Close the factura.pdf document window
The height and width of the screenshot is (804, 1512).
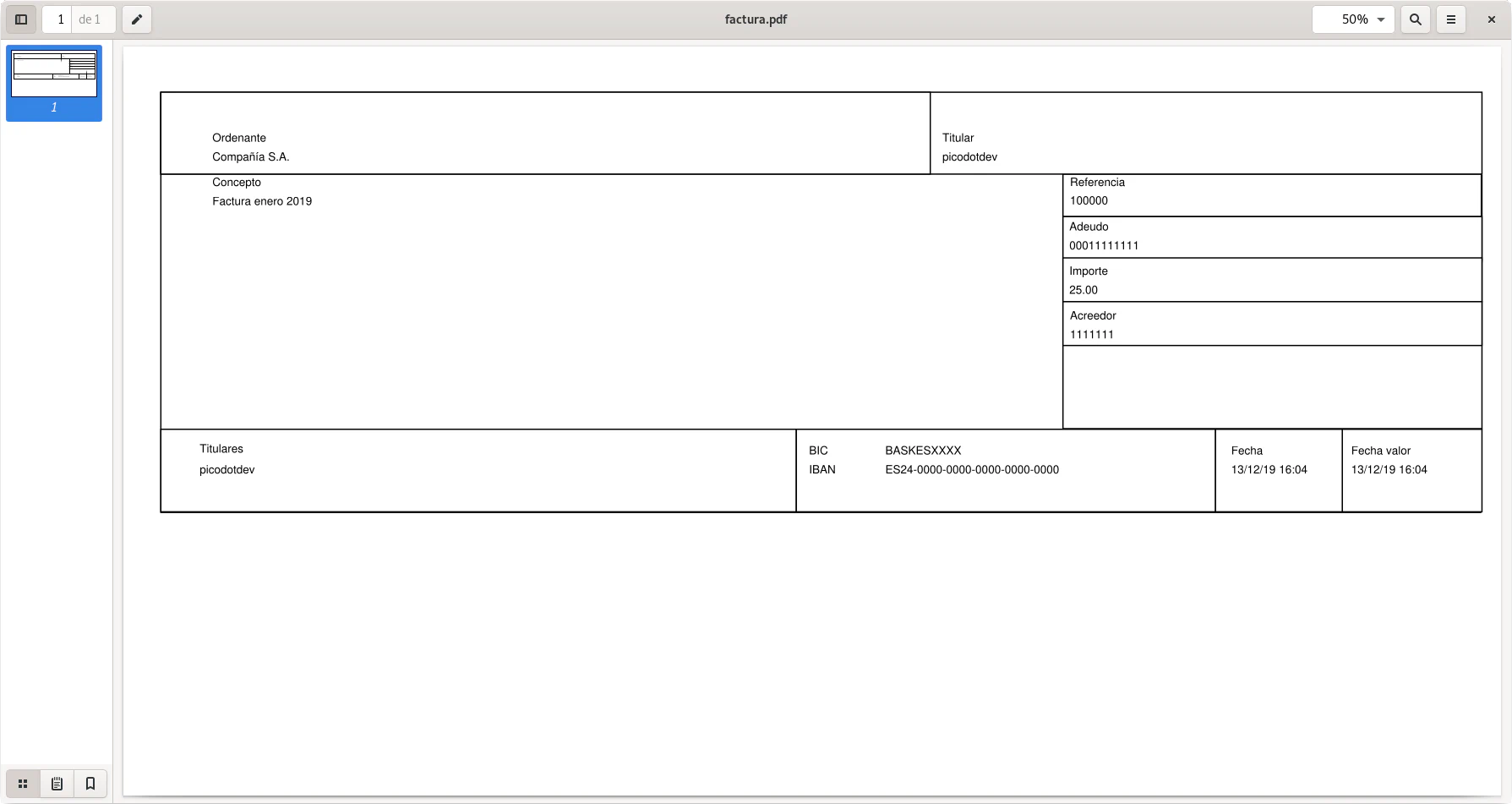(1492, 19)
